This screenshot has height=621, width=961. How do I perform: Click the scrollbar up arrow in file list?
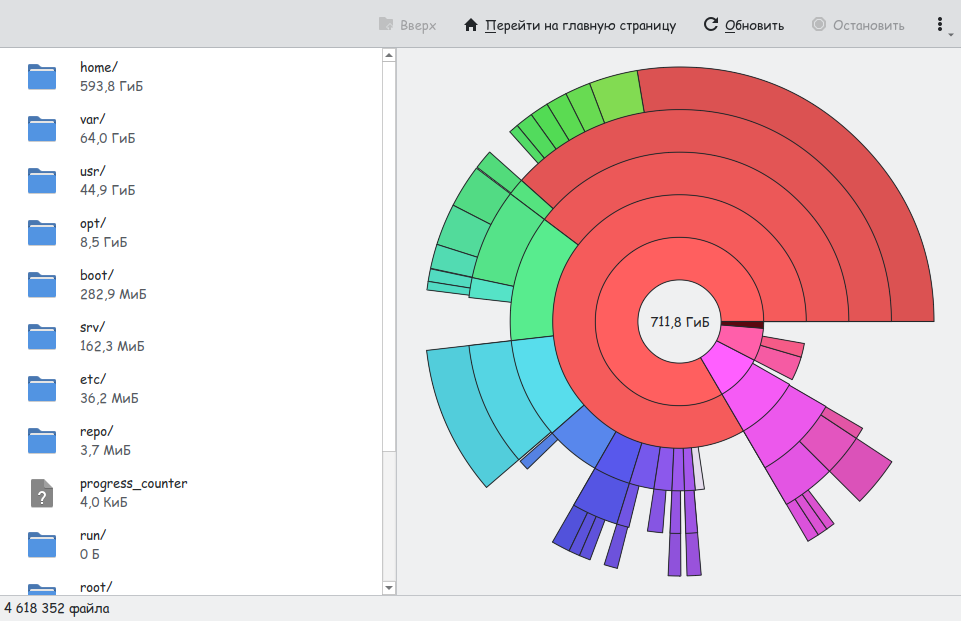tap(389, 56)
